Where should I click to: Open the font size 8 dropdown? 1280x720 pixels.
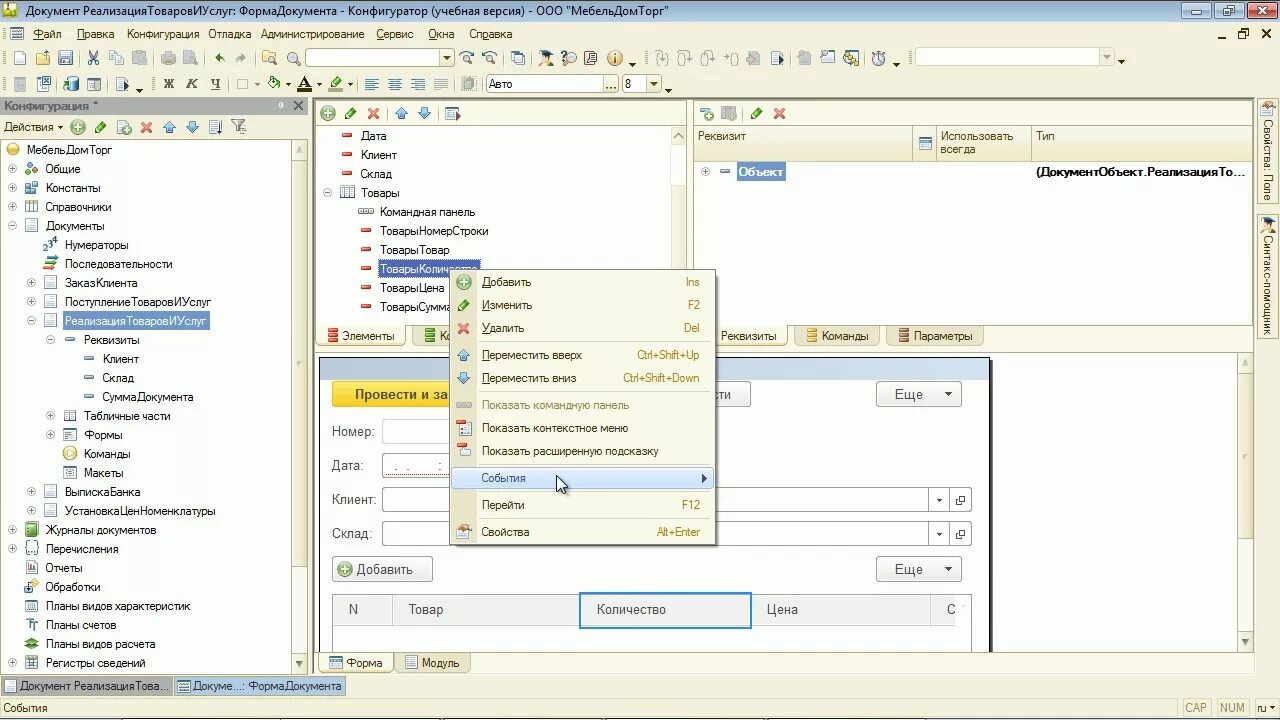point(654,84)
